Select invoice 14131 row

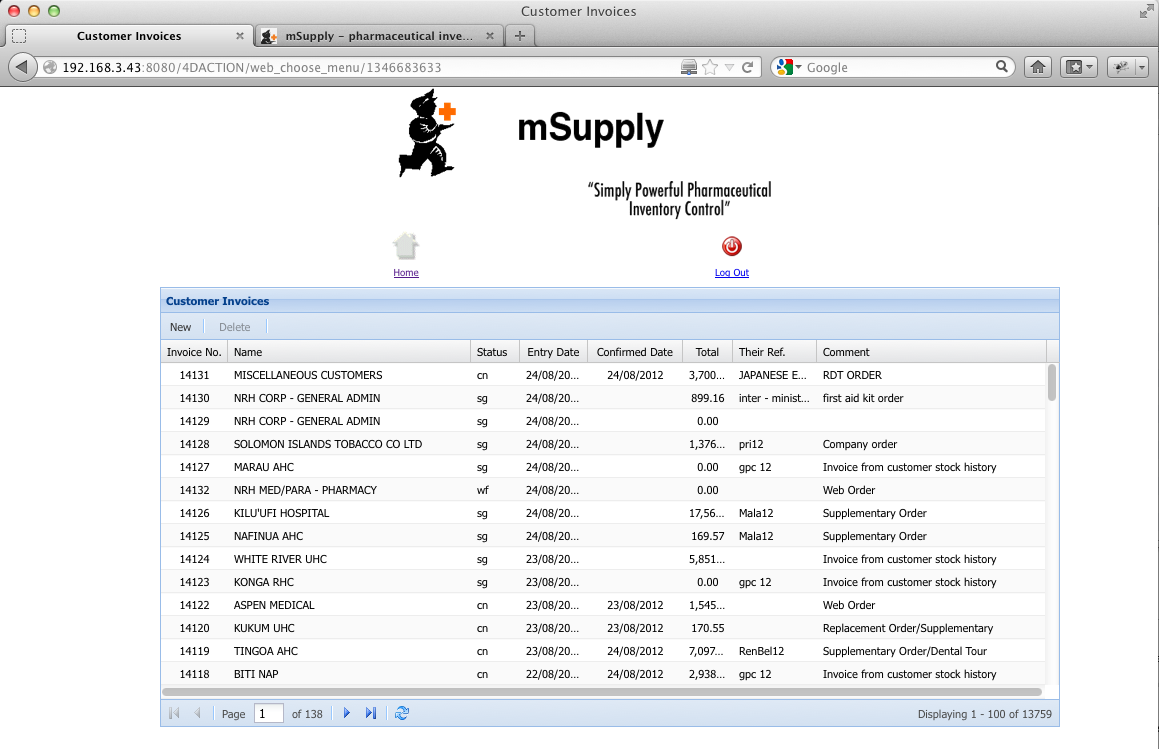tap(603, 375)
